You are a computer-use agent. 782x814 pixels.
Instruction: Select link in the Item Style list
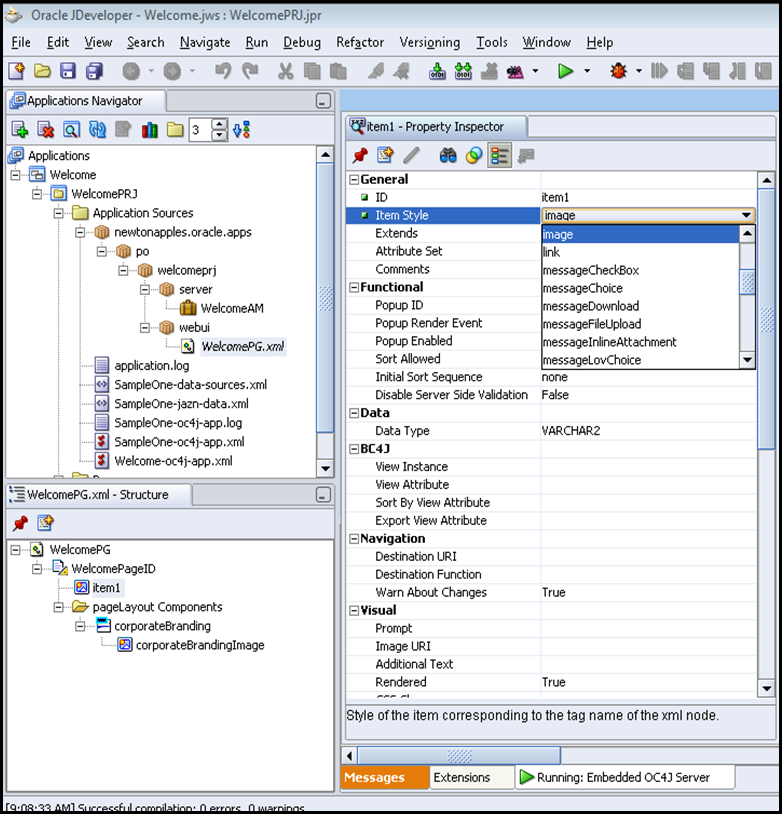click(640, 252)
